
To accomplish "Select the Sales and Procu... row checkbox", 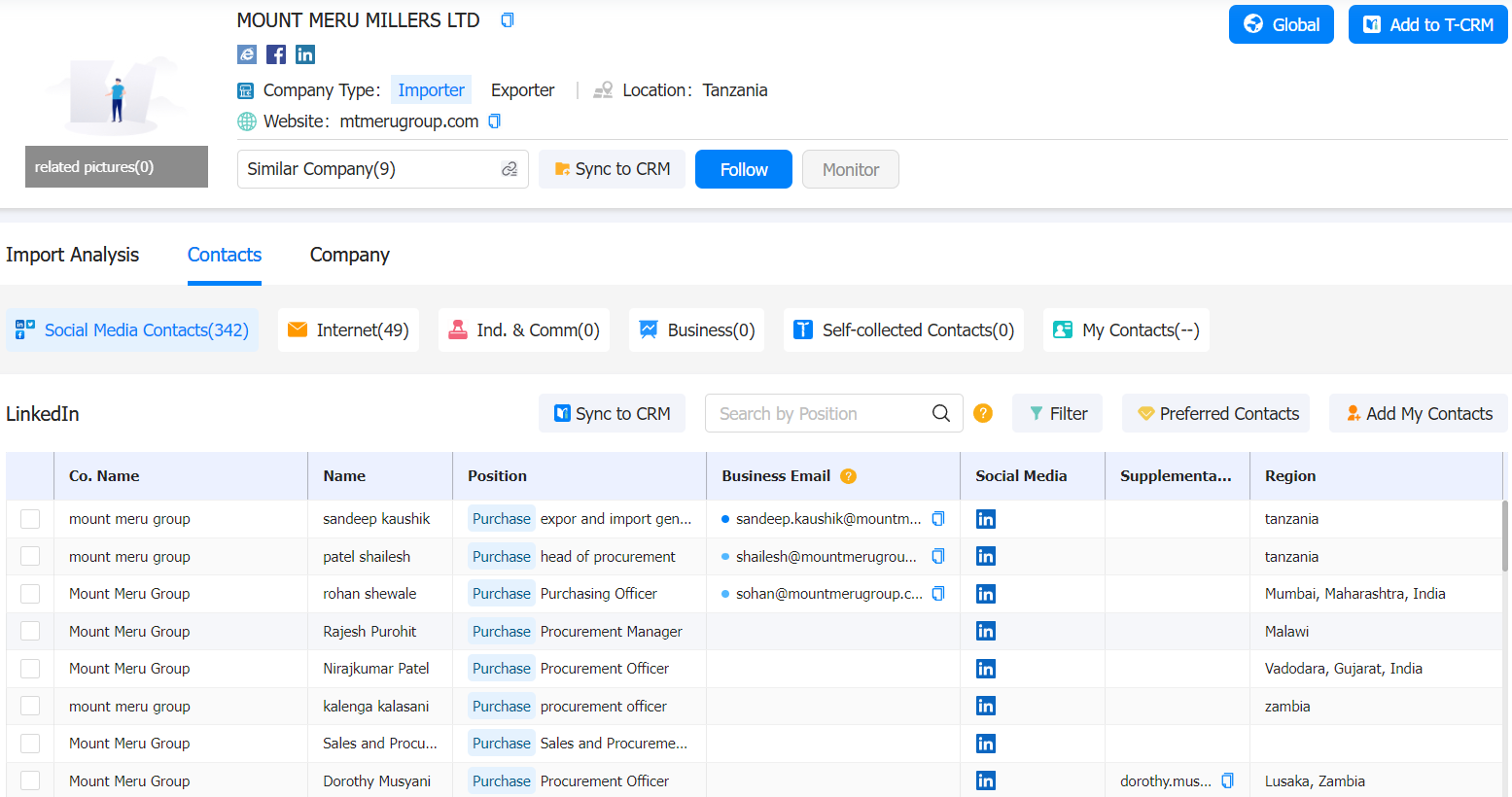I will [x=30, y=744].
